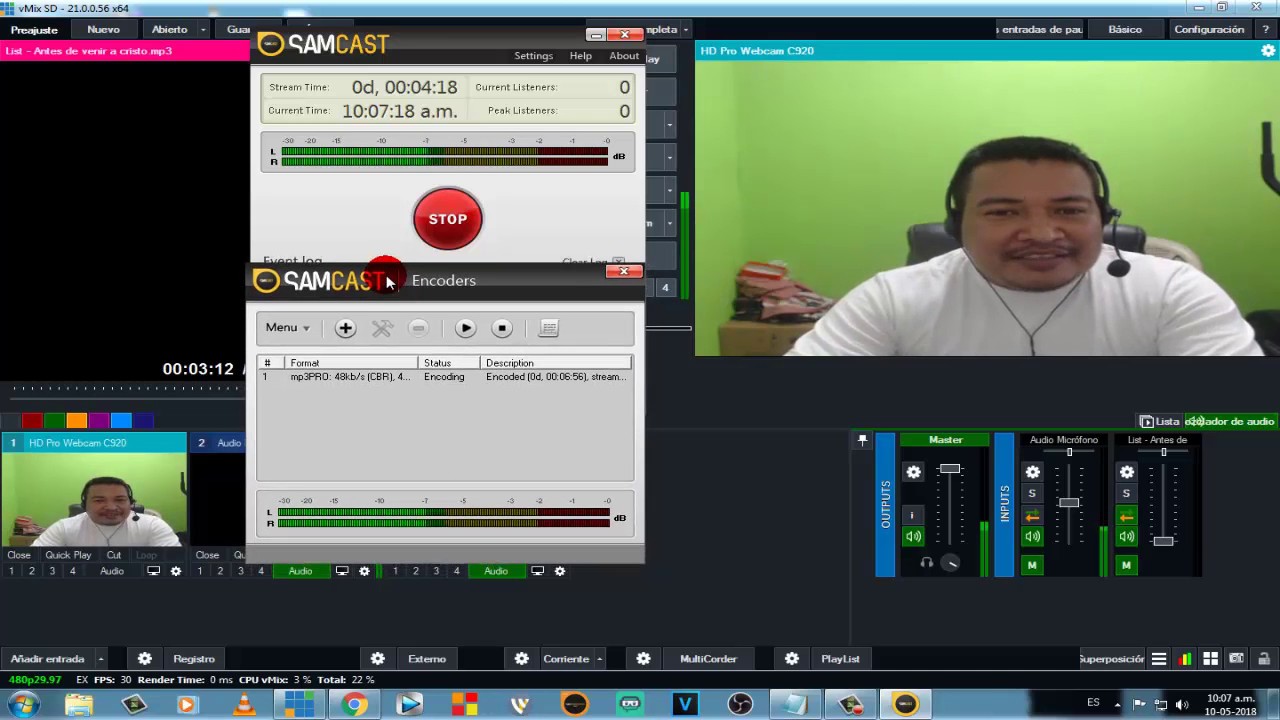Toggle green Audio button on input 3
Viewport: 1280px width, 720px height.
click(x=496, y=571)
